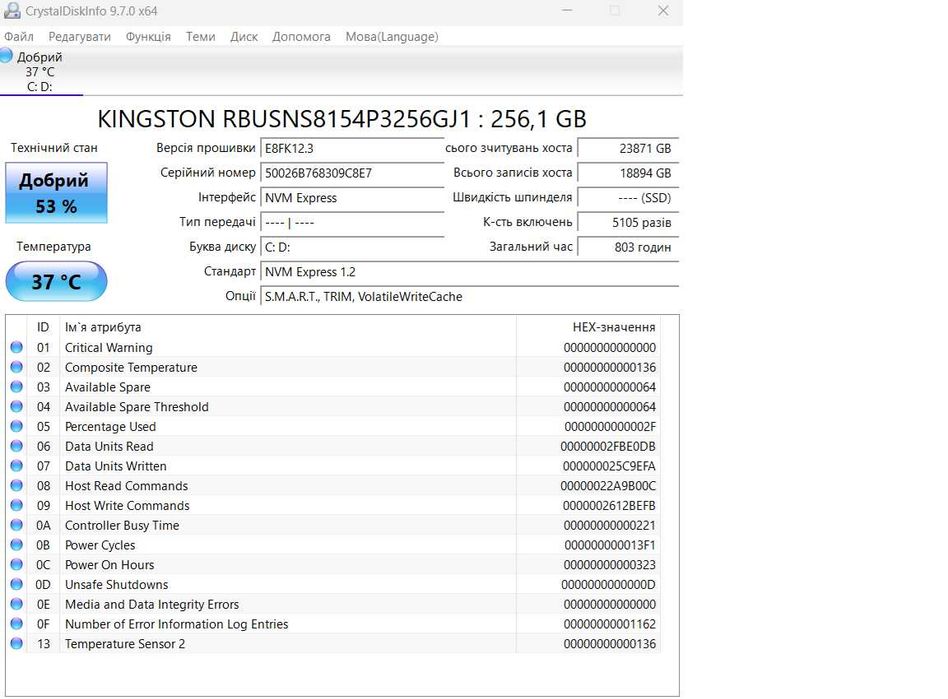
Task: Click the interface field NVM Express
Action: point(352,198)
